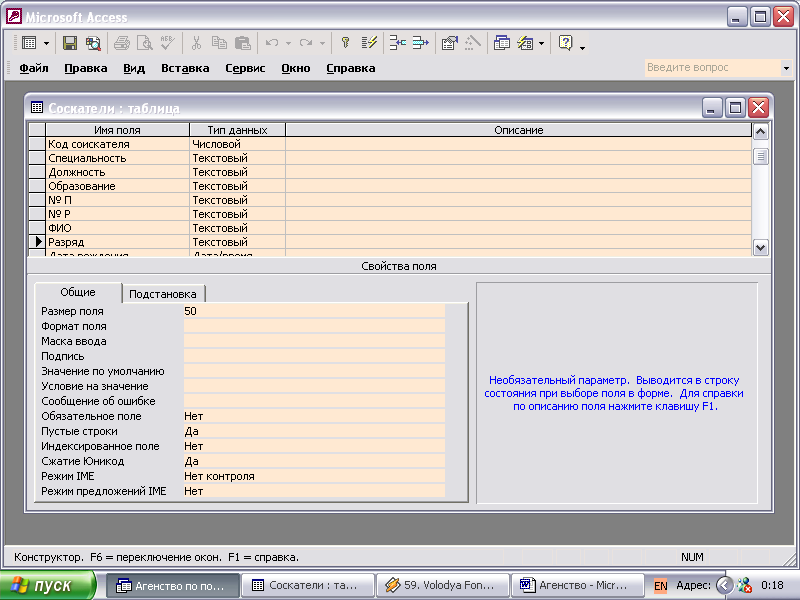Open the Вставка menu

tap(185, 68)
